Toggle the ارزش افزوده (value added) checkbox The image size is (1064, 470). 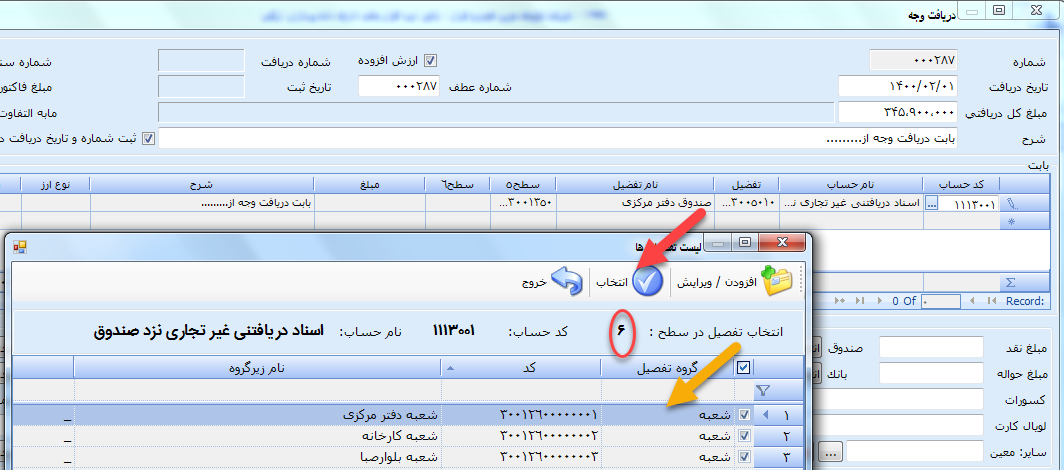[x=430, y=60]
